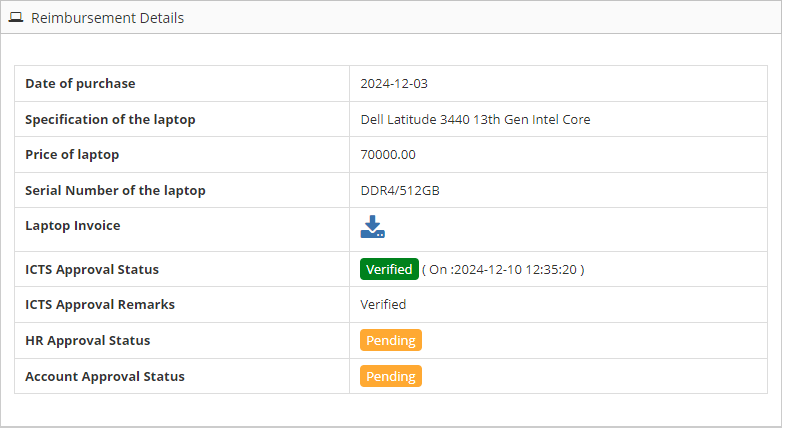Click the Account Approval Pending badge
The height and width of the screenshot is (431, 787).
pos(391,377)
